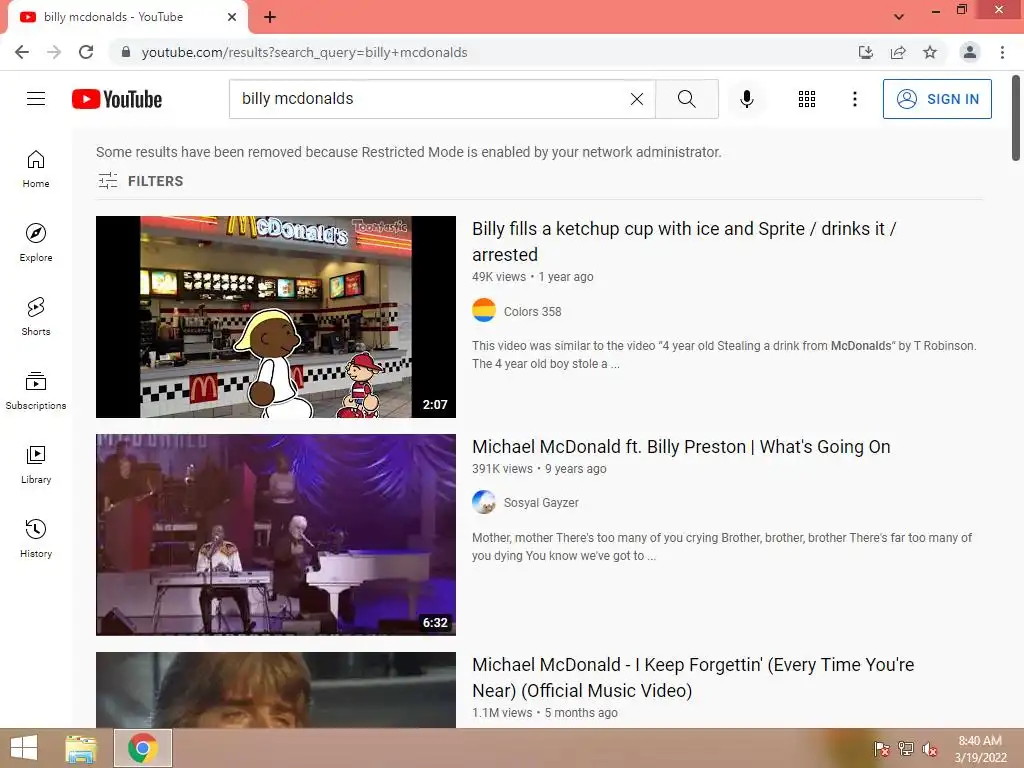The image size is (1024, 768).
Task: Click description starting 'Mother, mother There's too many'
Action: [x=722, y=547]
